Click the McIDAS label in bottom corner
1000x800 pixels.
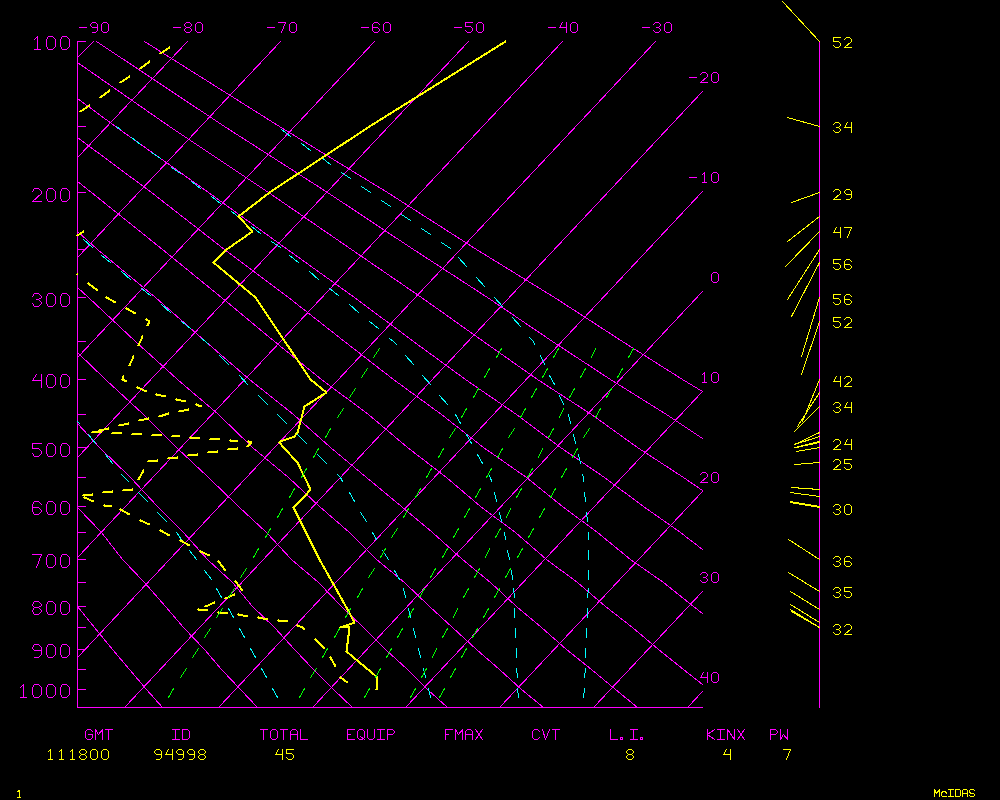(x=954, y=793)
